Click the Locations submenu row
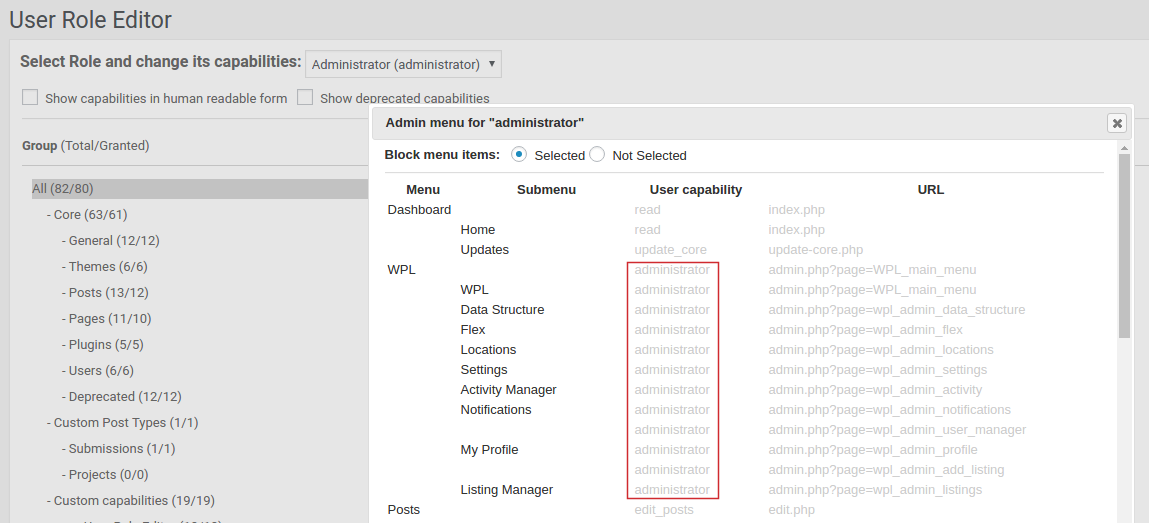 (x=488, y=349)
